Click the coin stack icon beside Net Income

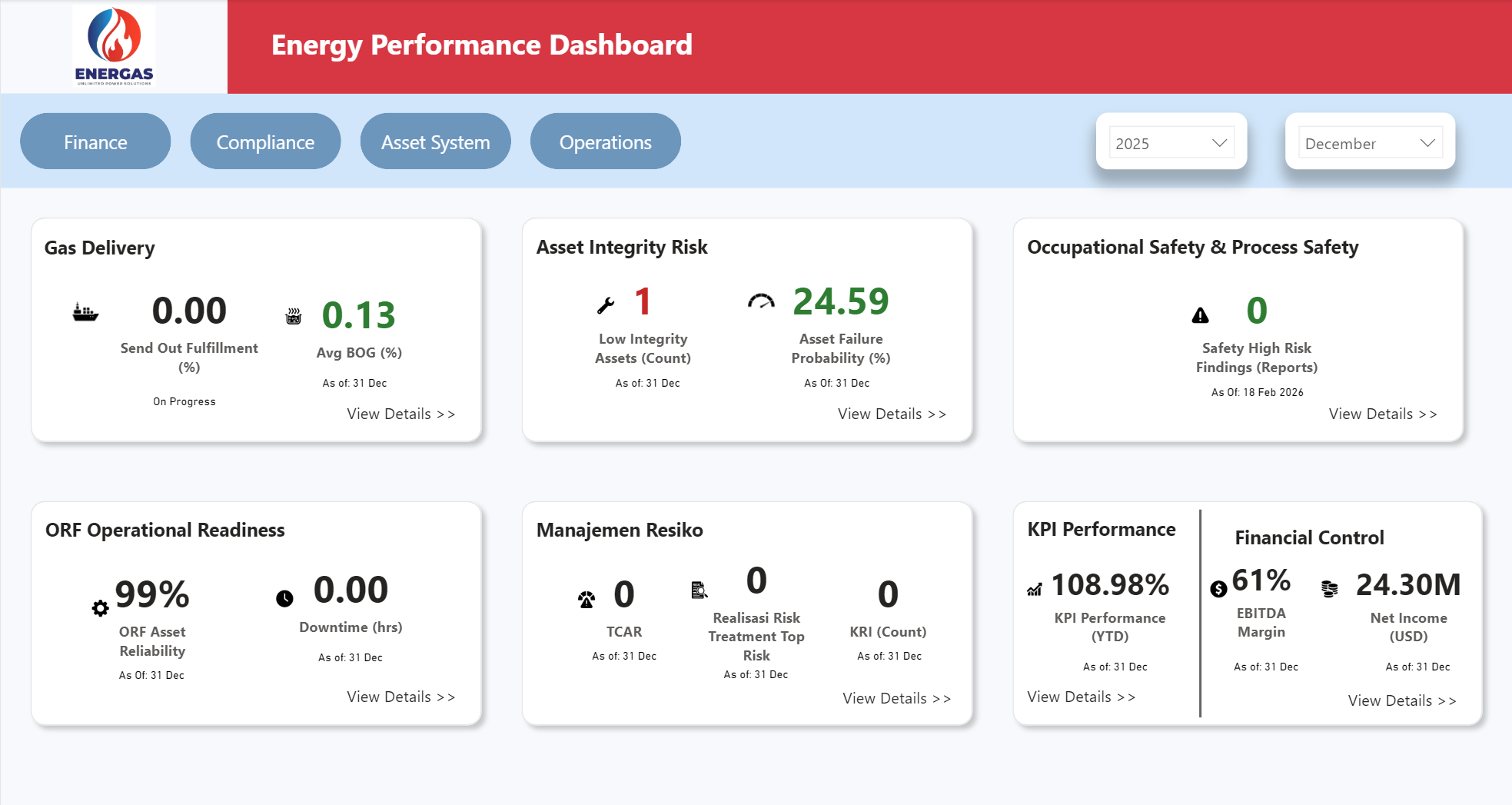click(1330, 589)
